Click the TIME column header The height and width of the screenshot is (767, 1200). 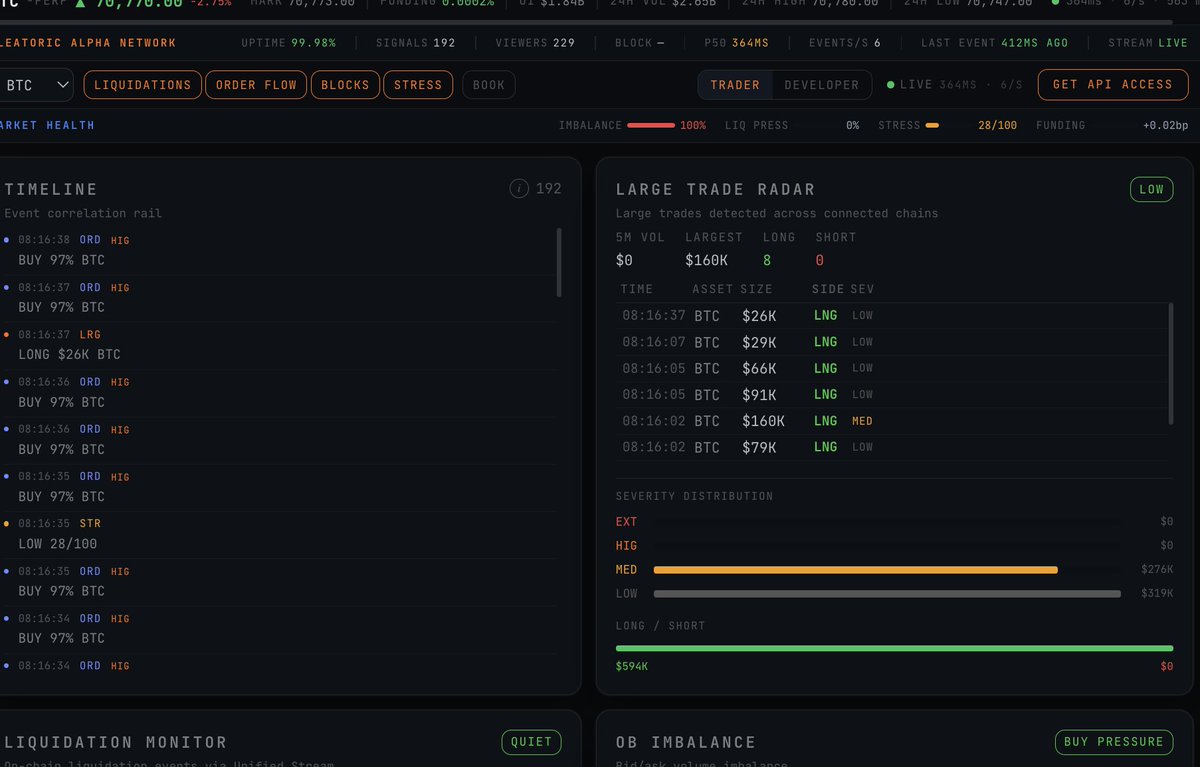pos(637,289)
